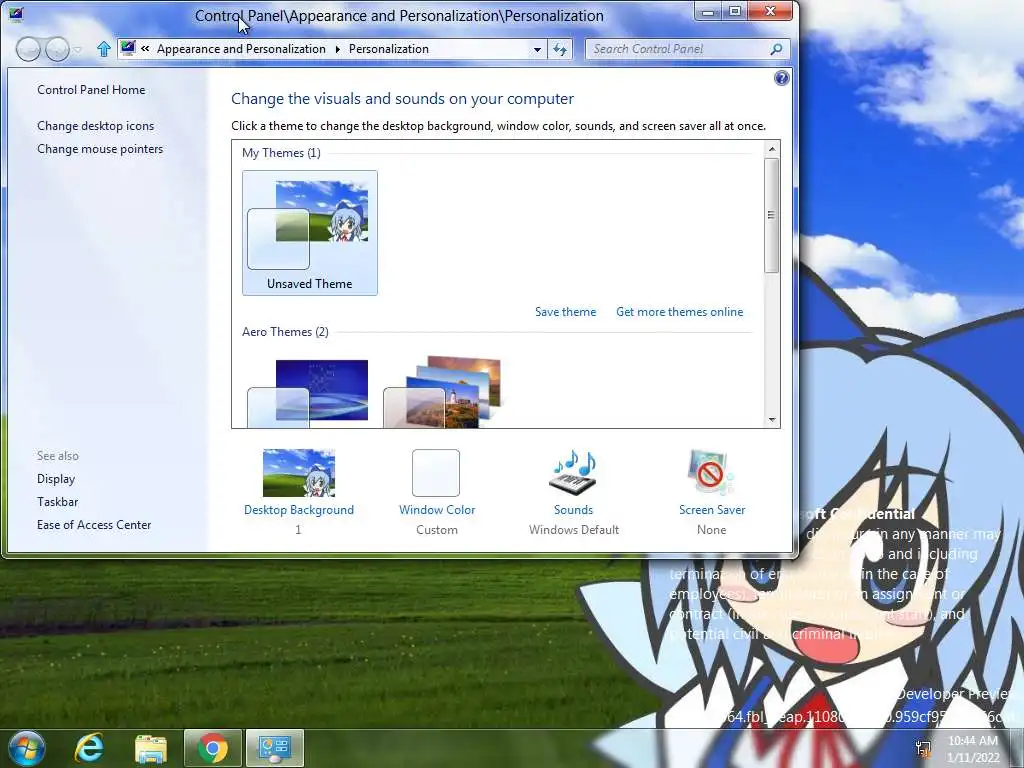This screenshot has height=768, width=1024.
Task: Click the Forward navigation arrow button
Action: 57,49
